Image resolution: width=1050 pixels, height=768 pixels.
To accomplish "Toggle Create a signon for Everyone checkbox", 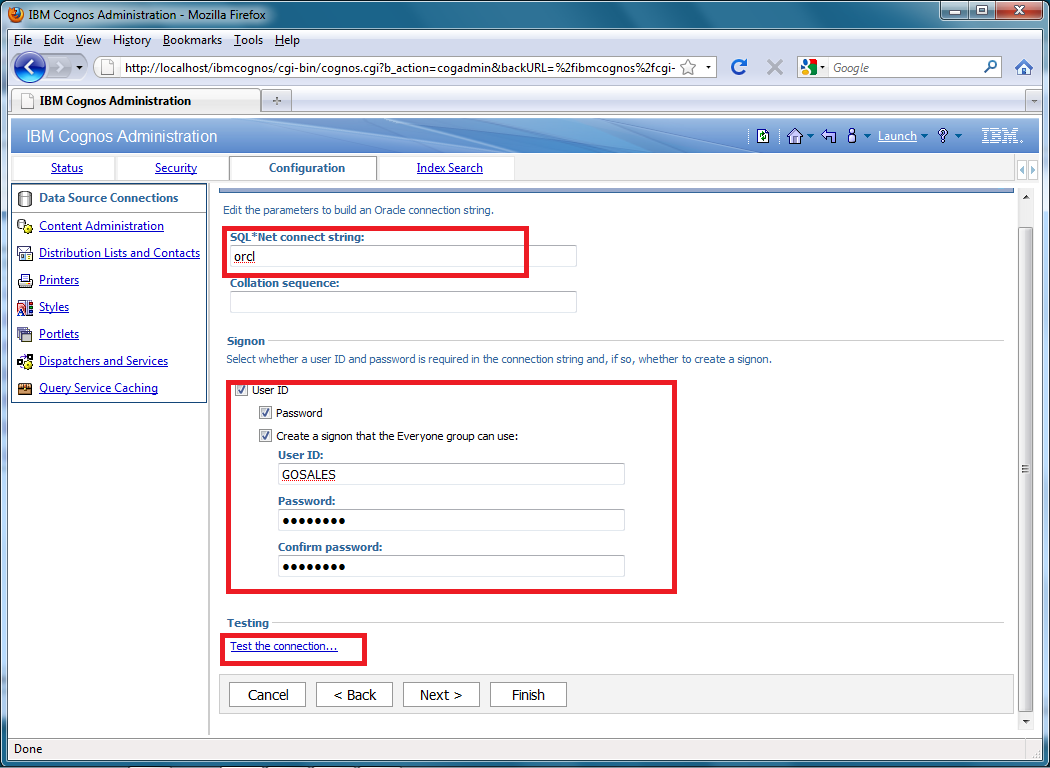I will click(266, 436).
